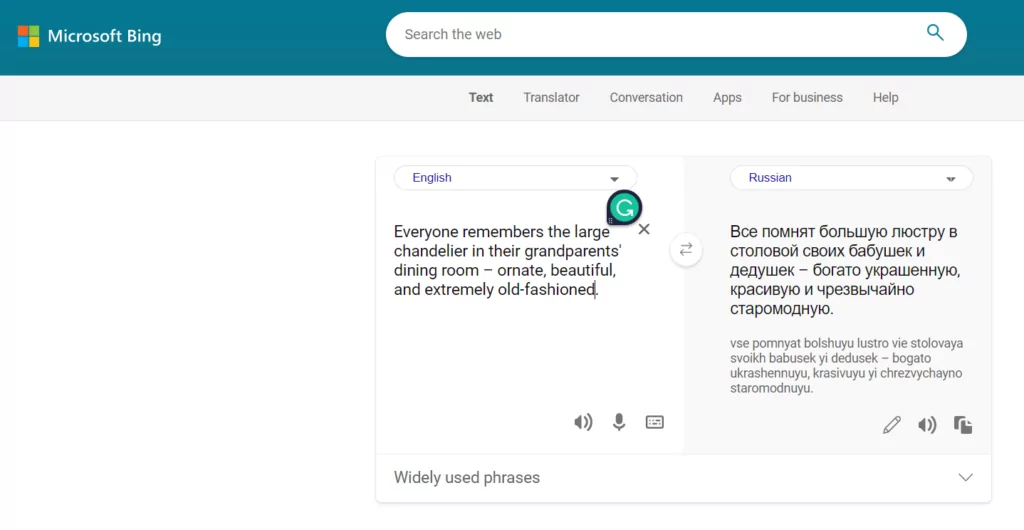The image size is (1024, 530).
Task: Open the Russian target language dropdown
Action: (x=852, y=178)
